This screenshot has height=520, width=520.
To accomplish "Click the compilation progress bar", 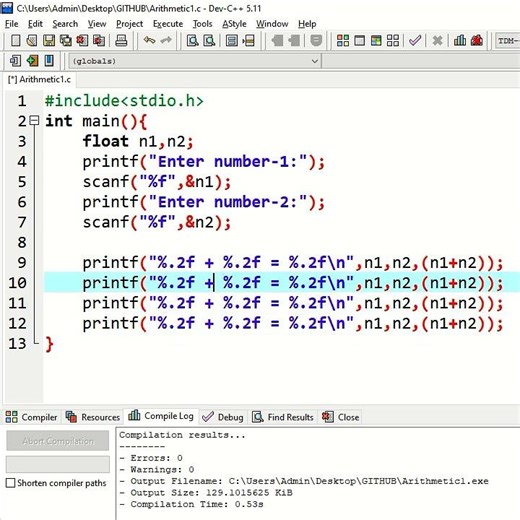I will pyautogui.click(x=58, y=464).
